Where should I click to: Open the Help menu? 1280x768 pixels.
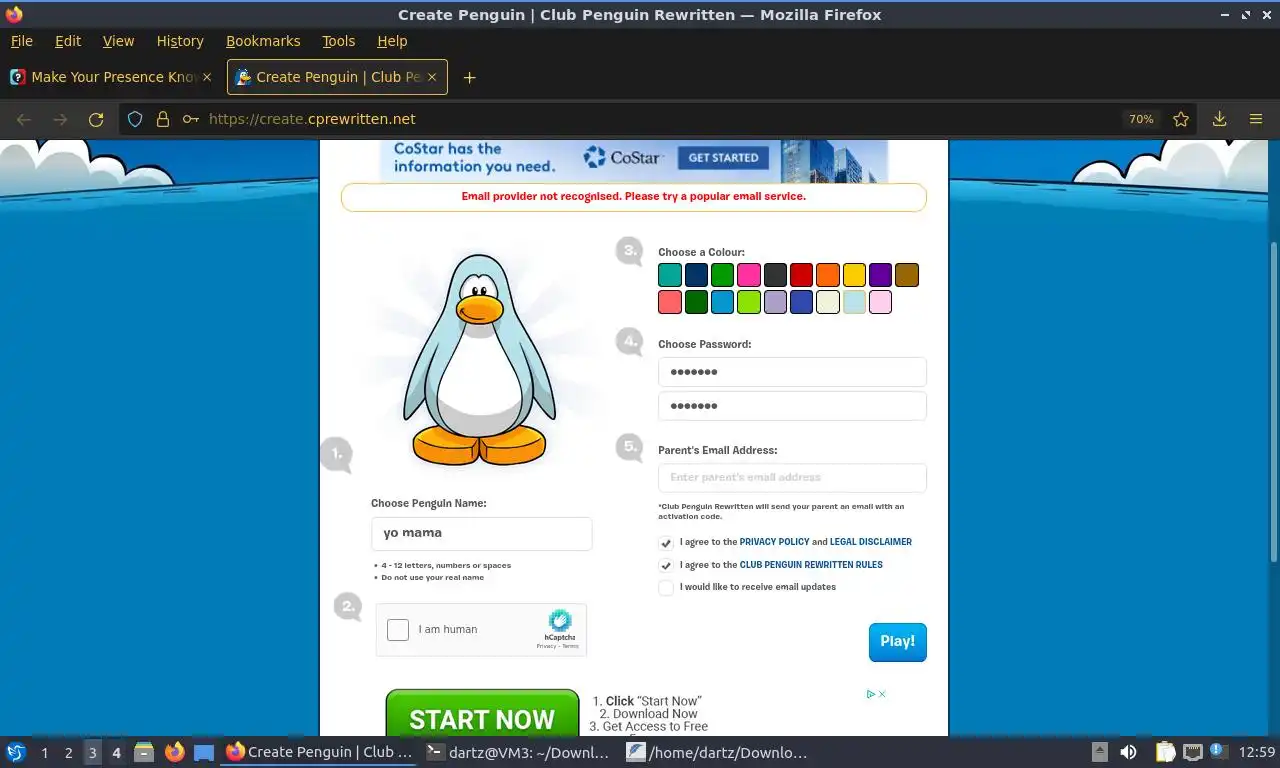click(392, 41)
